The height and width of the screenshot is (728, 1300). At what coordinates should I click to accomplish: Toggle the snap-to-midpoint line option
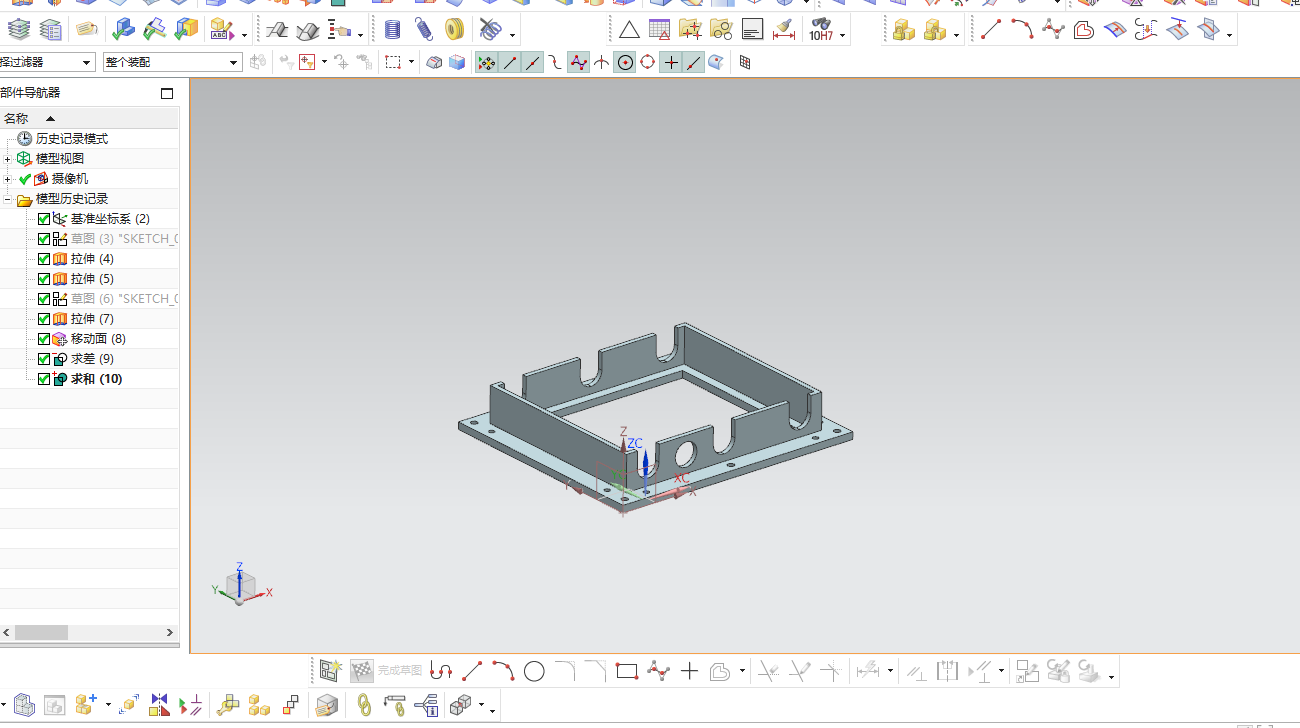pos(533,62)
